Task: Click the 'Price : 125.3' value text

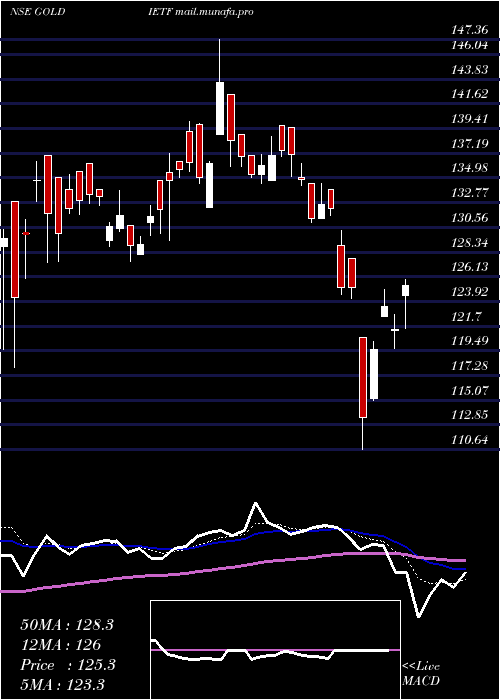Action: click(x=68, y=665)
